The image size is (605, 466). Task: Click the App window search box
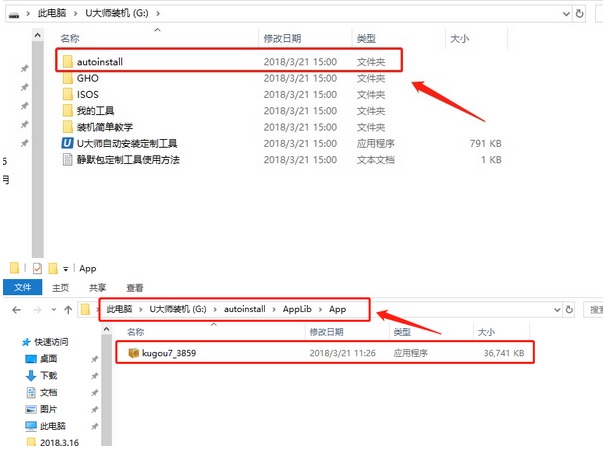[x=593, y=309]
